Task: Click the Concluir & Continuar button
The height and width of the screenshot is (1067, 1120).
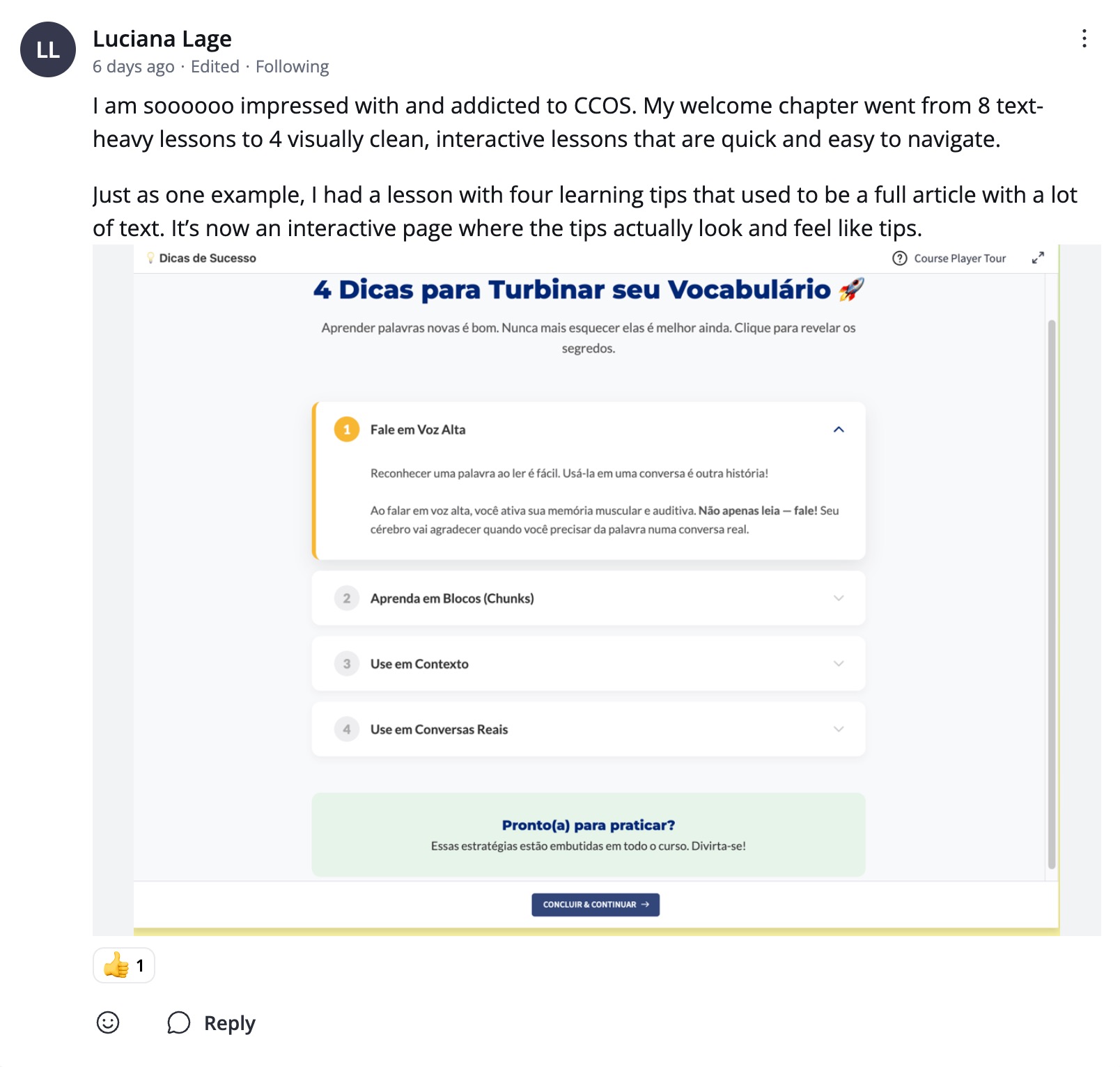Action: (x=596, y=905)
